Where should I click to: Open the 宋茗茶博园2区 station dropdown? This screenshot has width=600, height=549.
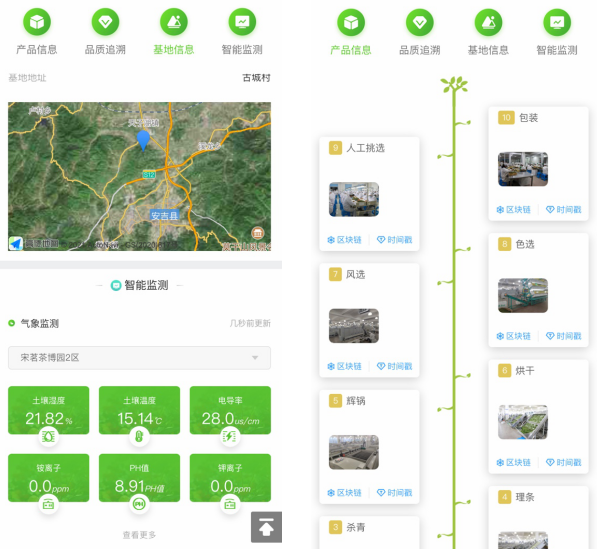tap(139, 358)
